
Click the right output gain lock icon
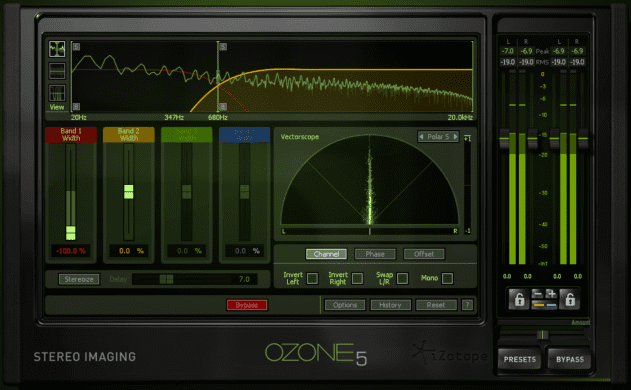(570, 299)
